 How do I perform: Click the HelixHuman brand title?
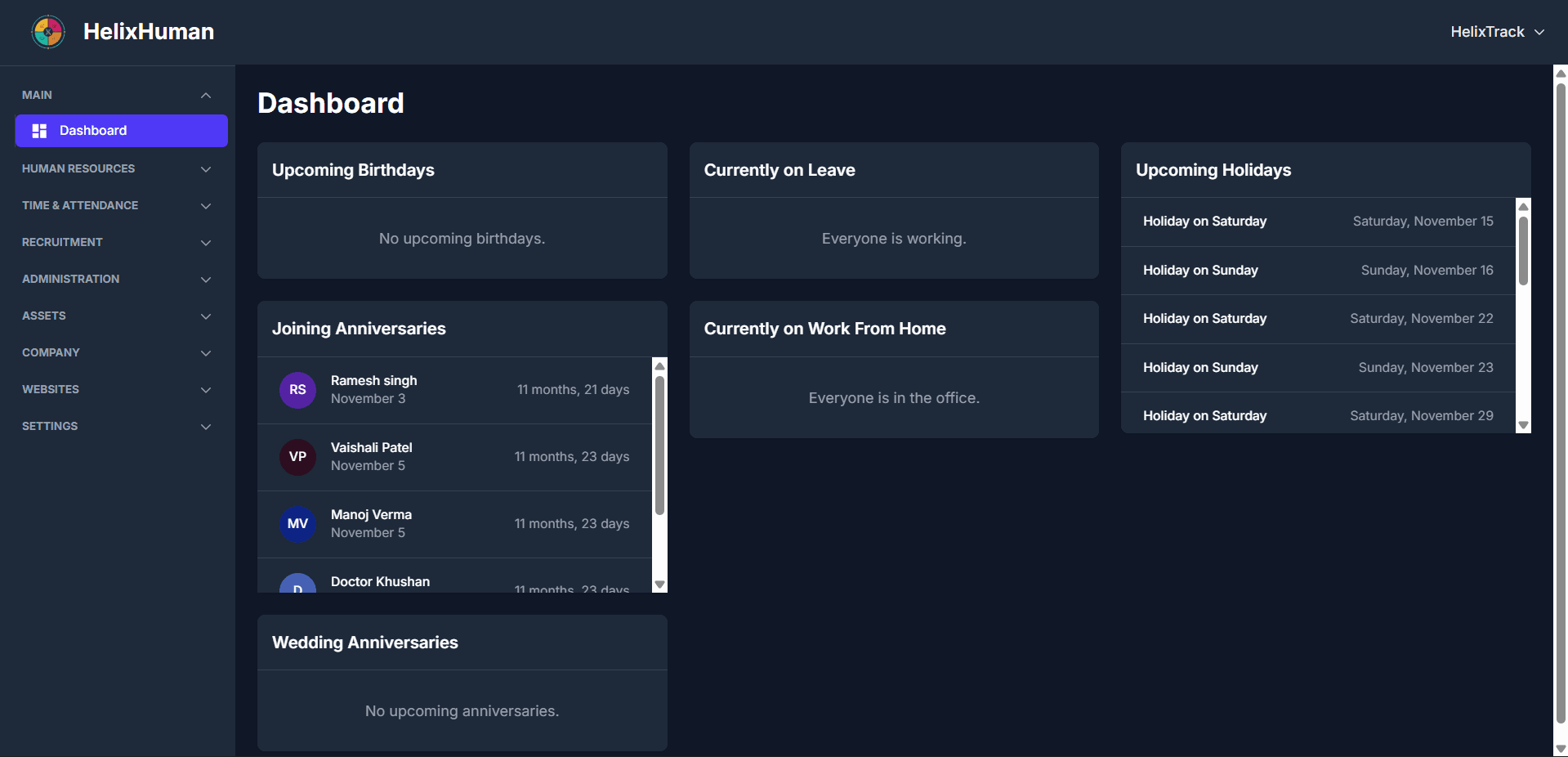coord(149,32)
